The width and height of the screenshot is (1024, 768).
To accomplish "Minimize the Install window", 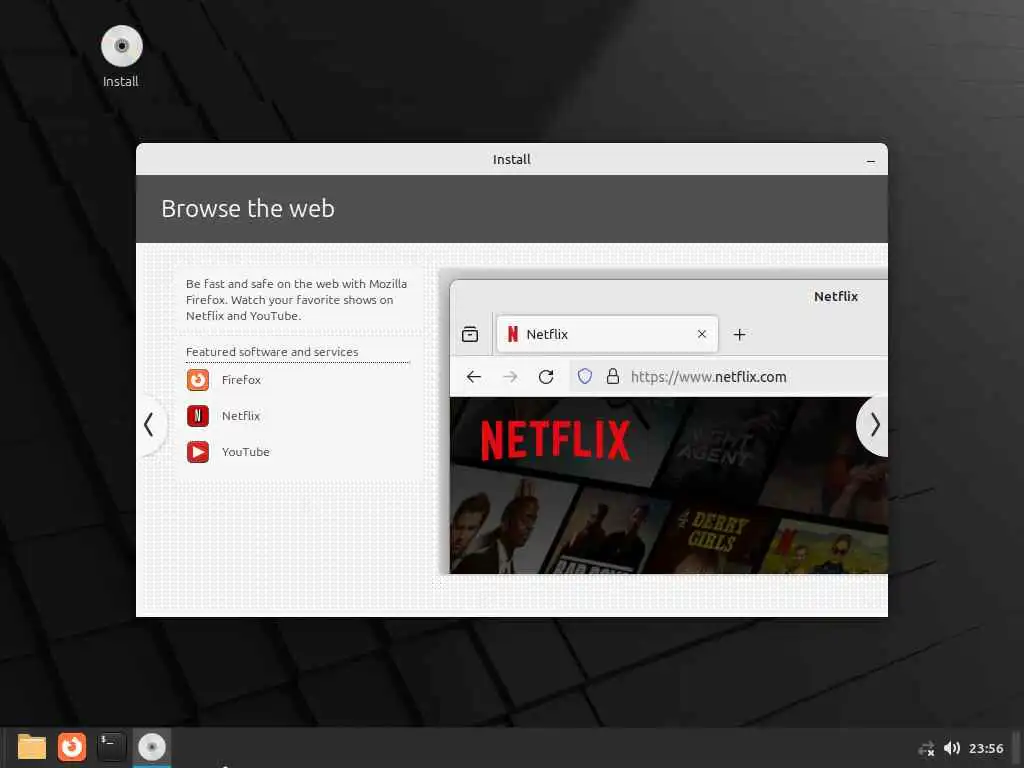I will point(871,160).
